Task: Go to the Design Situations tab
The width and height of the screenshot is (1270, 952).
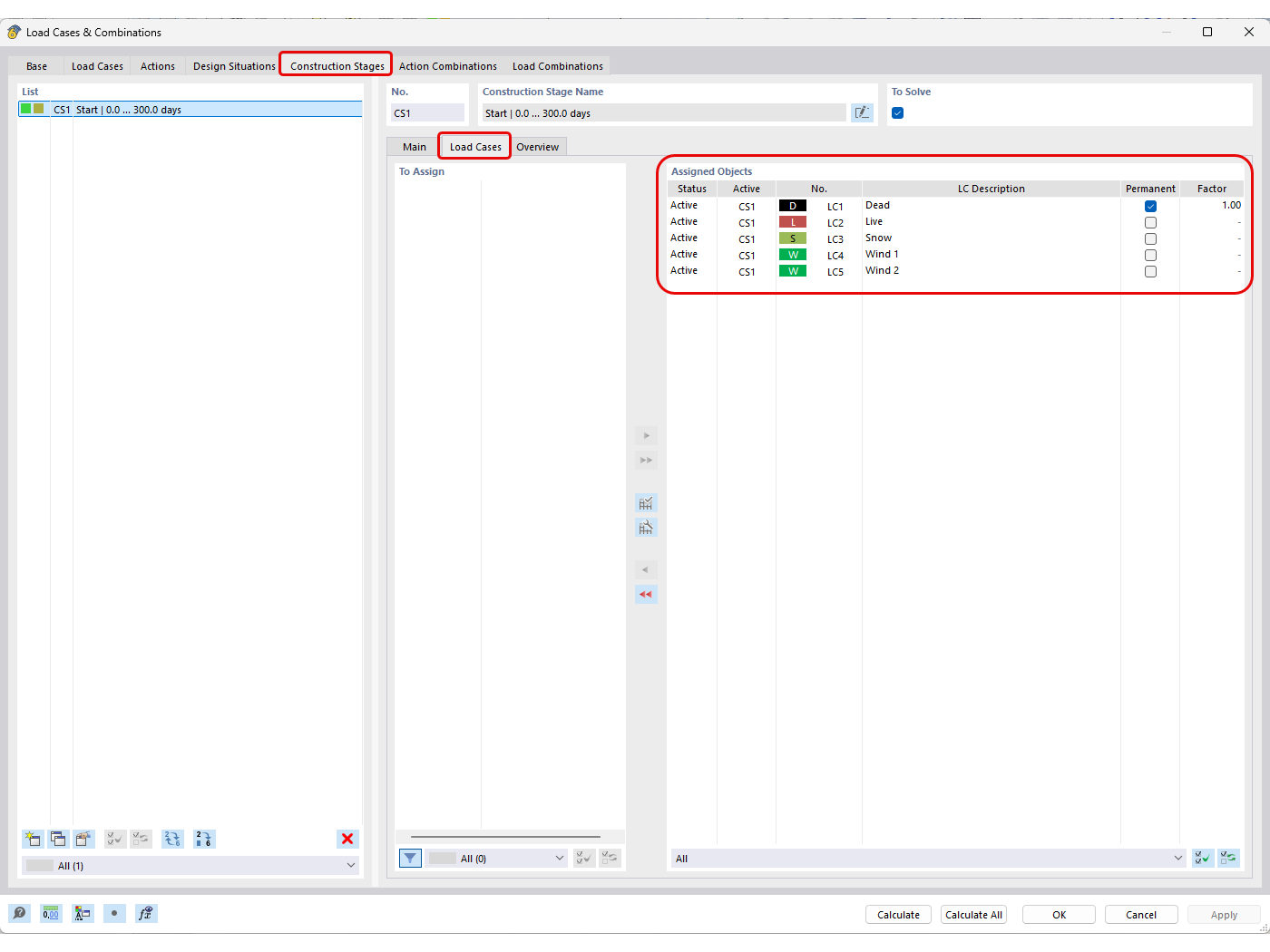Action: pyautogui.click(x=234, y=66)
